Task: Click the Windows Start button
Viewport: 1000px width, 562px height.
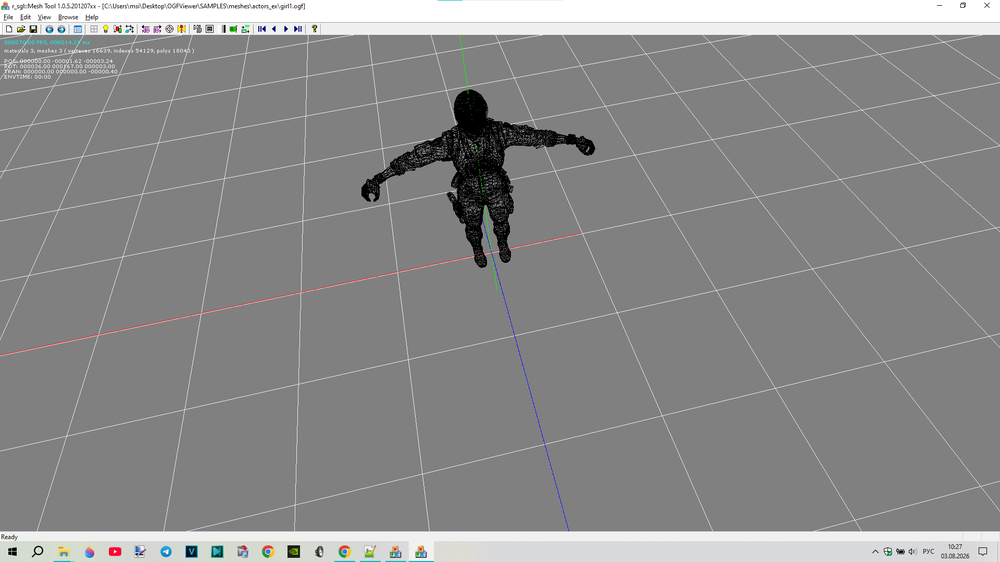Action: tap(12, 552)
